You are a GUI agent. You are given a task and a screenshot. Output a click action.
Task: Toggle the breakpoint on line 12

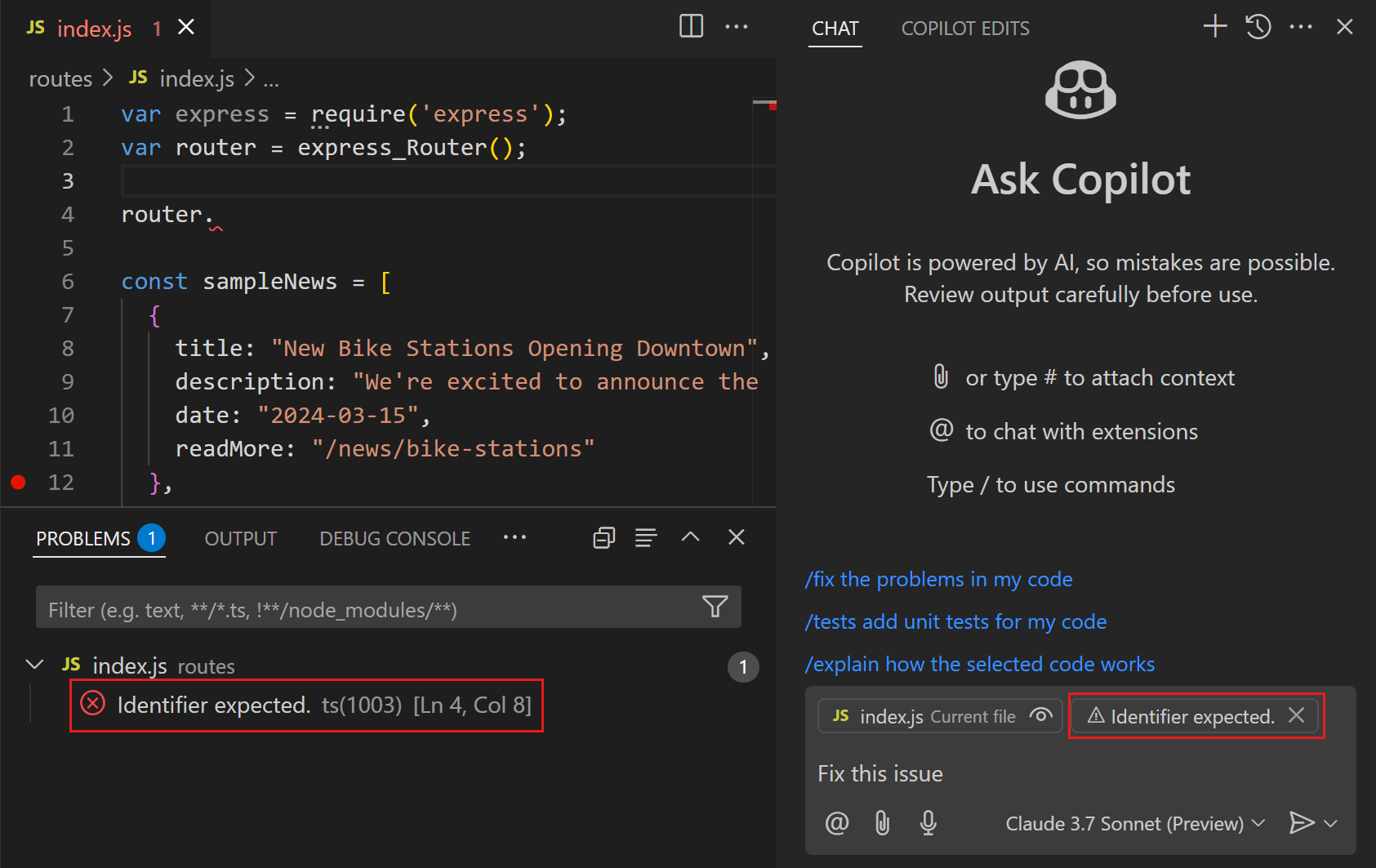18,482
